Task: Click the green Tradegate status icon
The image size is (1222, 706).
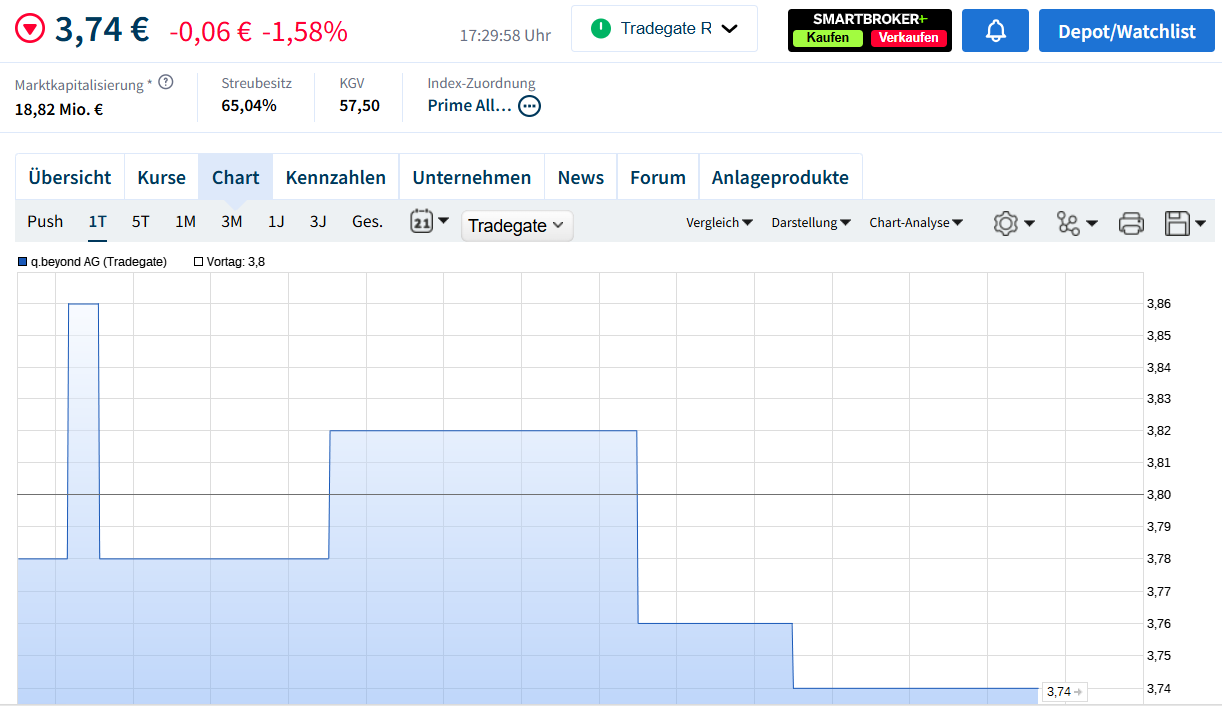Action: [x=600, y=28]
